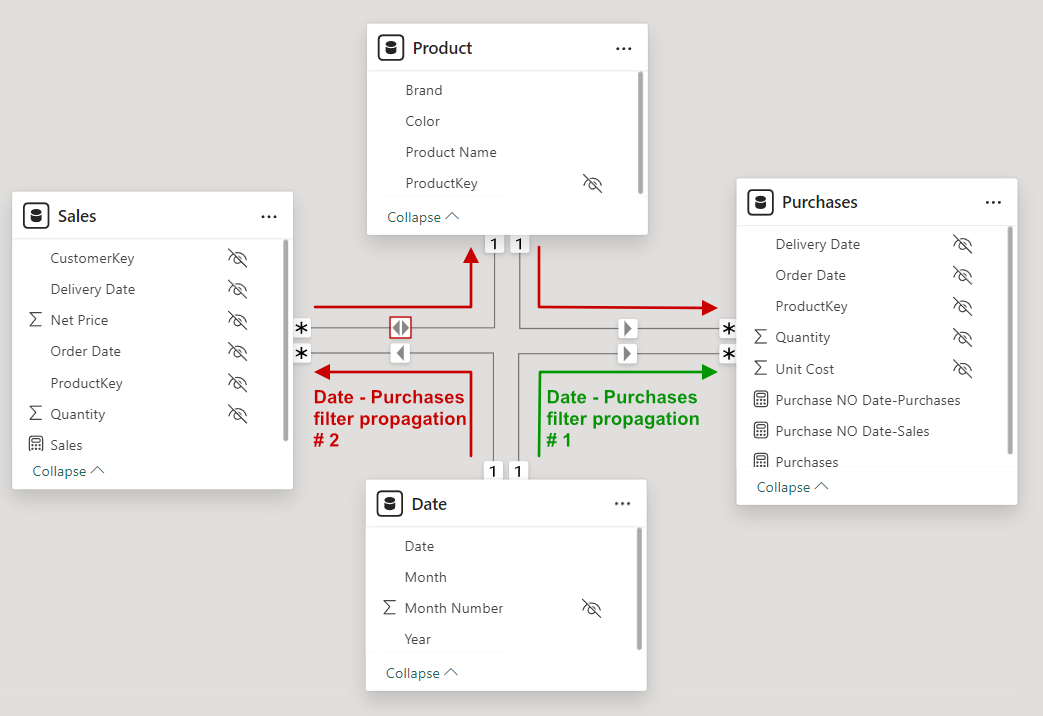The image size is (1043, 716).
Task: Click the Sales measure calculator icon
Action: pos(36,444)
